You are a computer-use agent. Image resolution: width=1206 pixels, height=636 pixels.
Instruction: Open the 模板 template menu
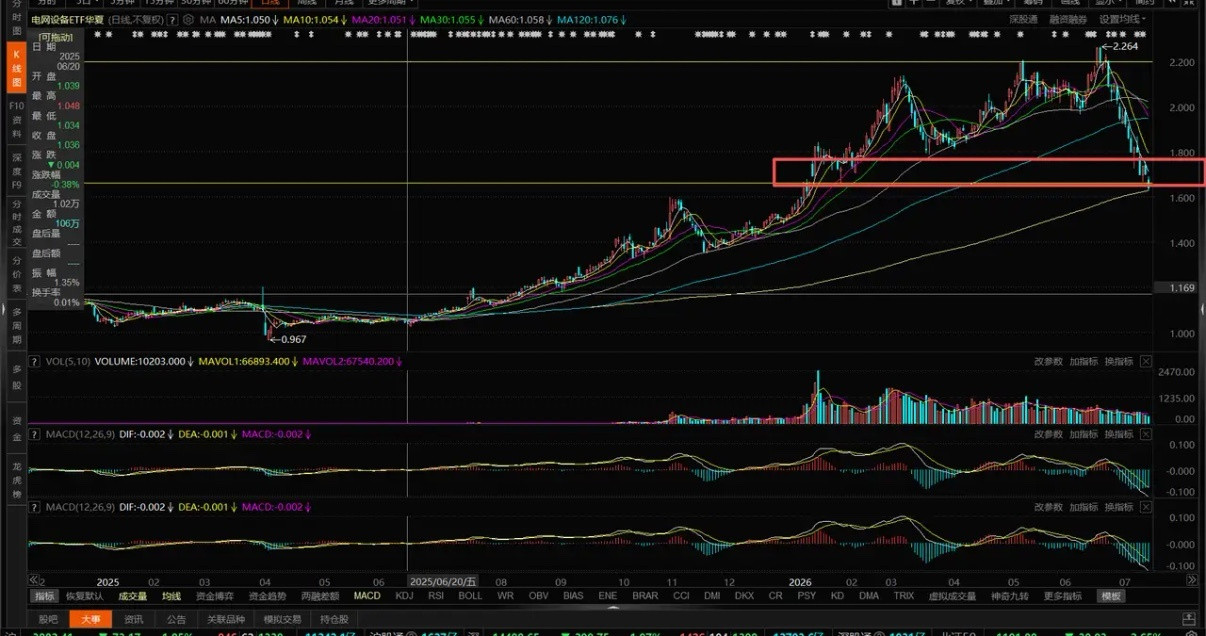point(1111,596)
